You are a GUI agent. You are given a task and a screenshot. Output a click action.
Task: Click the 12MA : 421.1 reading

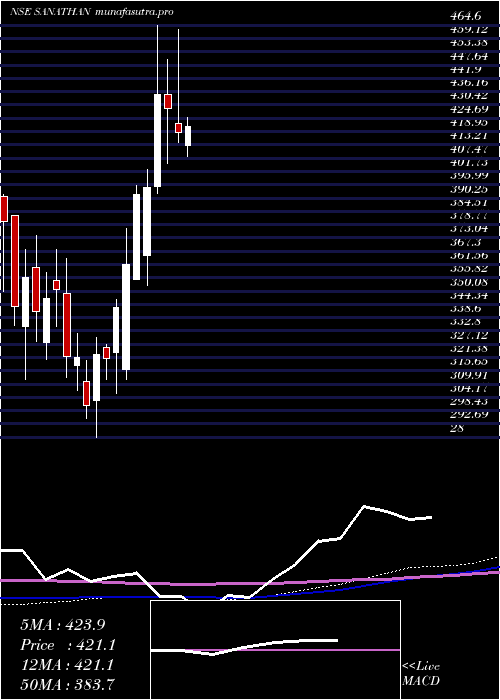click(67, 665)
